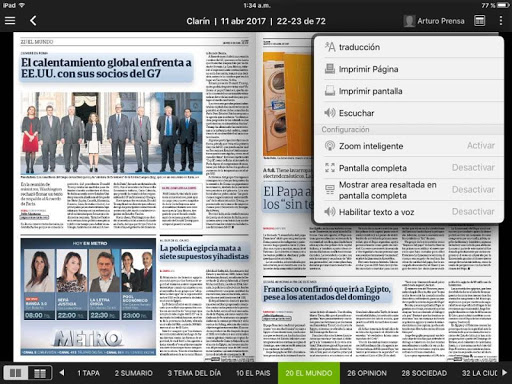The image size is (512, 384).
Task: Open the hamburger menu
Action: pos(10,21)
